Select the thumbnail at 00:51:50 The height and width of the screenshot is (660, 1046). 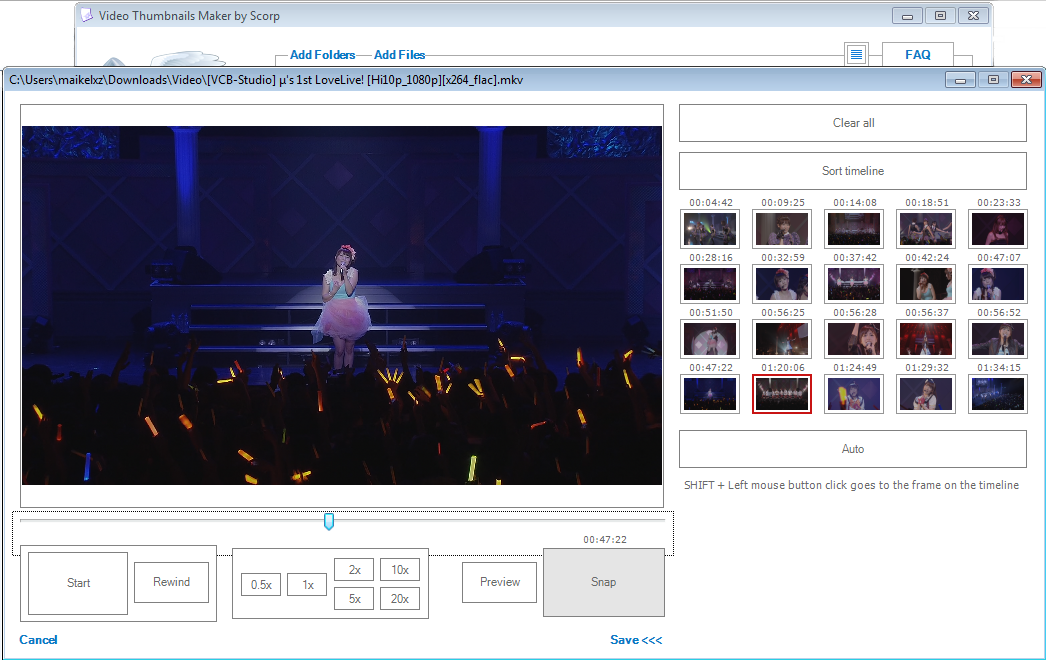[x=710, y=339]
